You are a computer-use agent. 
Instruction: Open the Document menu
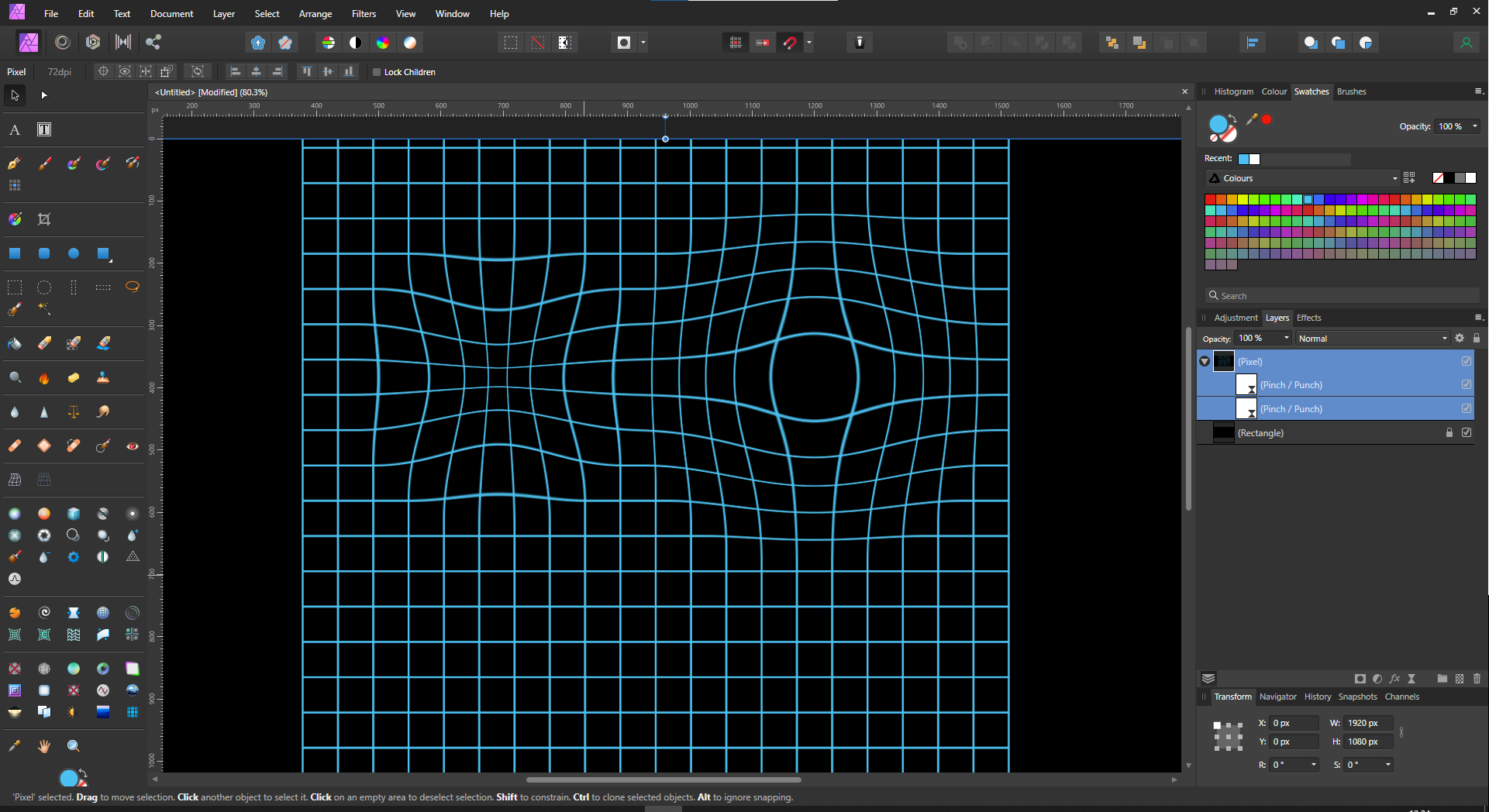(171, 14)
